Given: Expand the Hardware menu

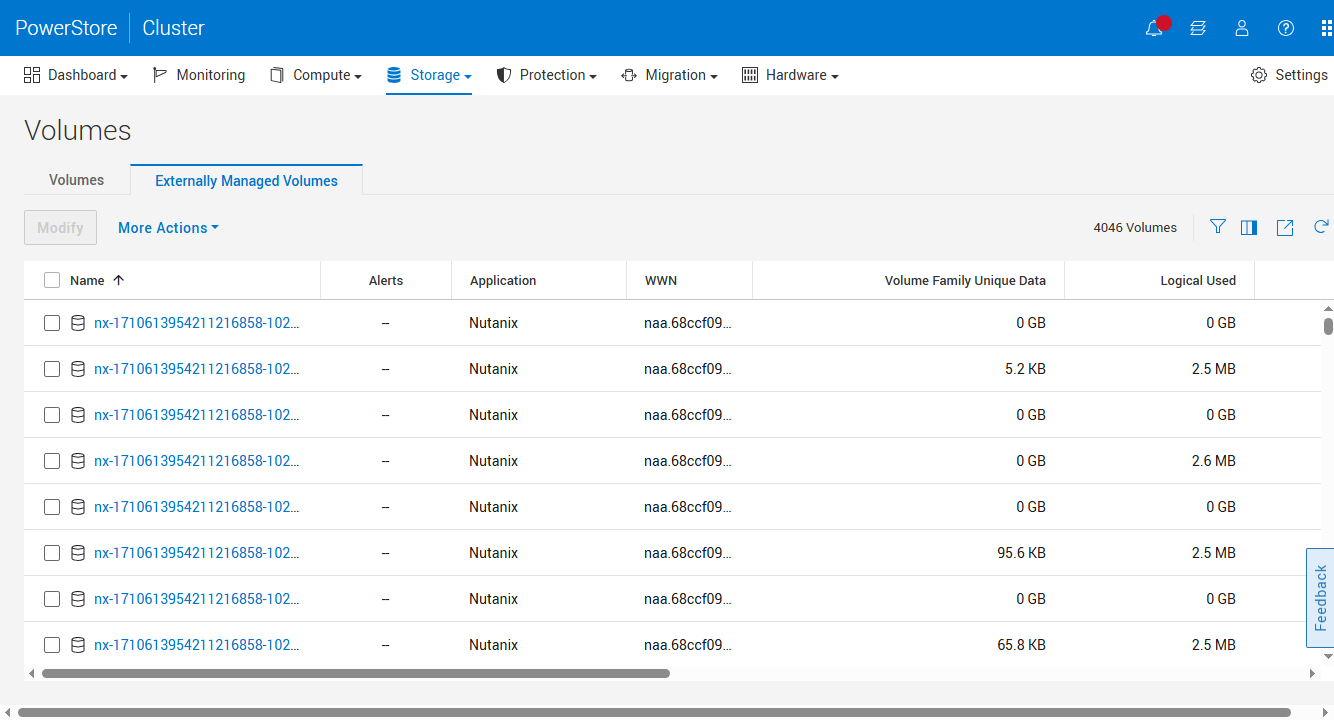Looking at the screenshot, I should pyautogui.click(x=790, y=75).
